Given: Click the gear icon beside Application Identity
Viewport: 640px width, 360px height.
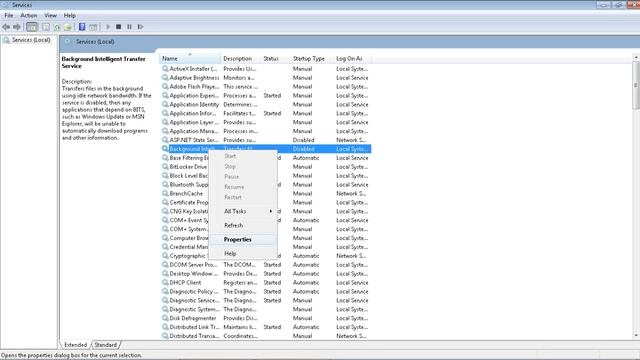Looking at the screenshot, I should tap(165, 104).
